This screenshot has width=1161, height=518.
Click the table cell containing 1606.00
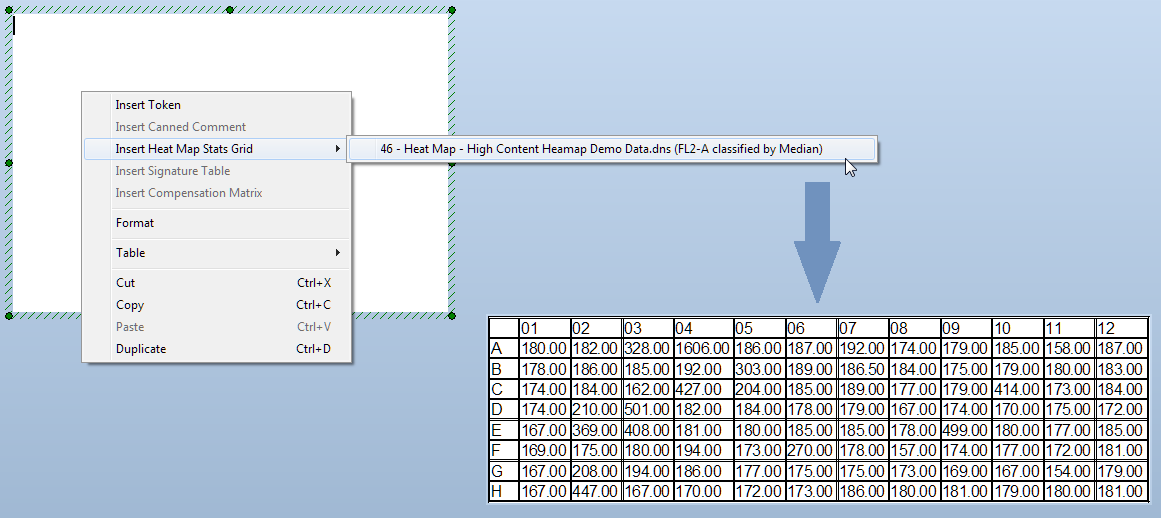702,348
